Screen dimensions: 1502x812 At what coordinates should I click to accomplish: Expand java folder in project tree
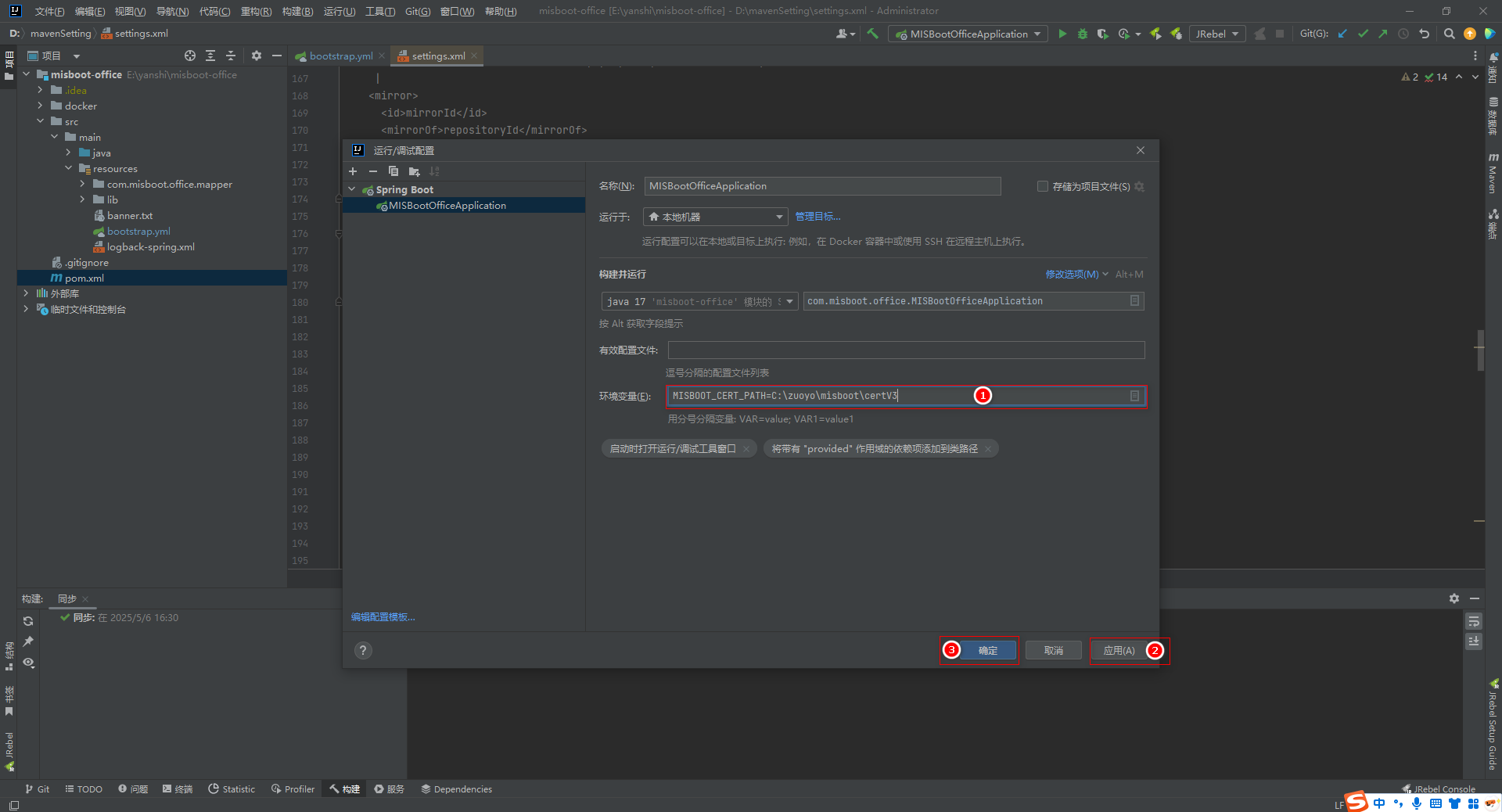tap(68, 153)
